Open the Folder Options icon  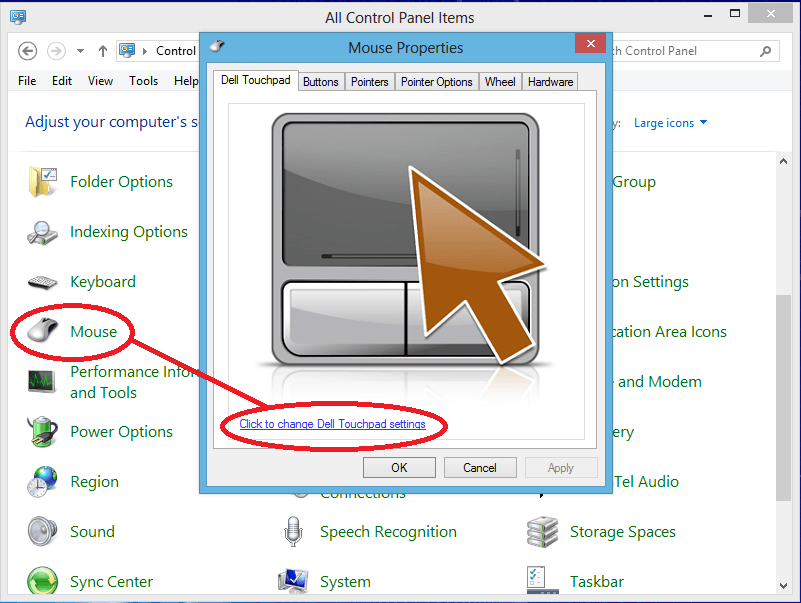point(43,182)
